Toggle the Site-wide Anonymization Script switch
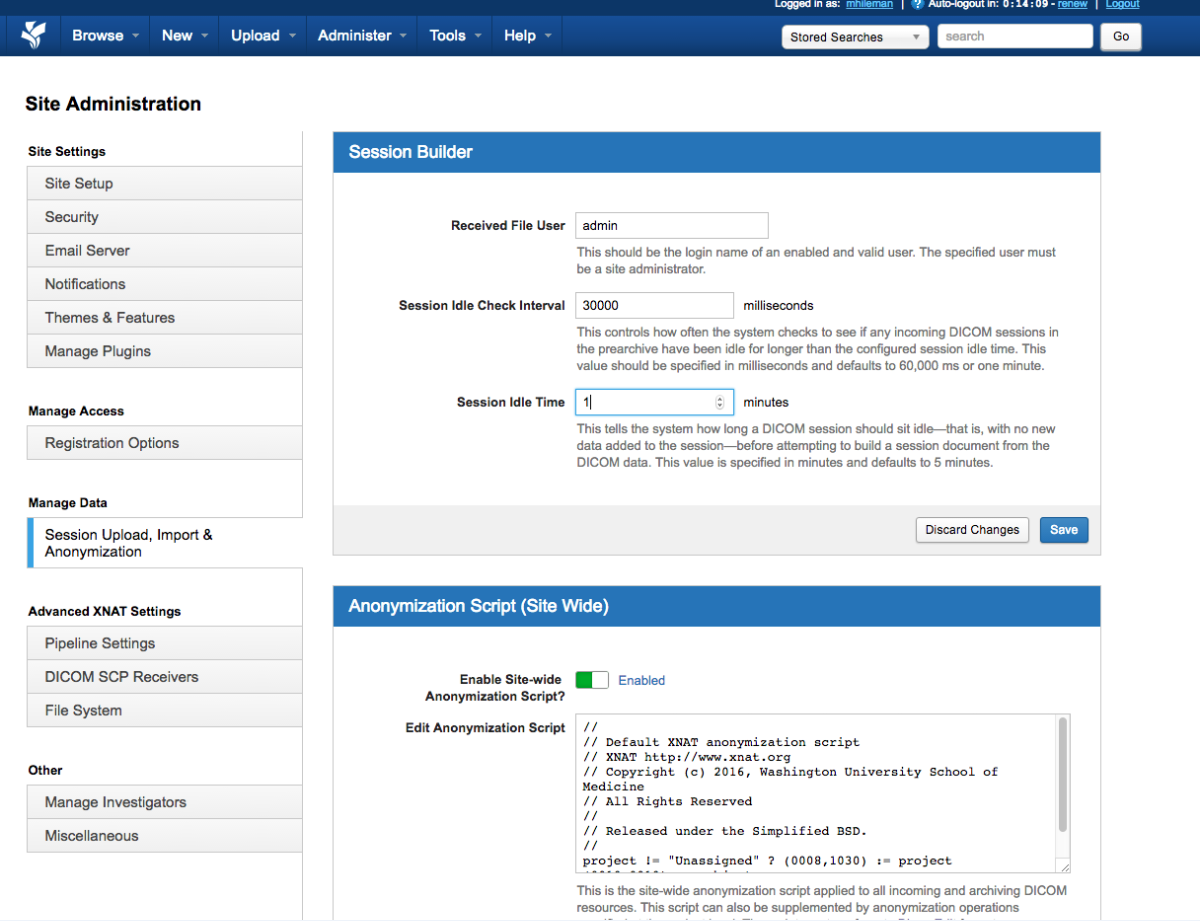 tap(591, 680)
